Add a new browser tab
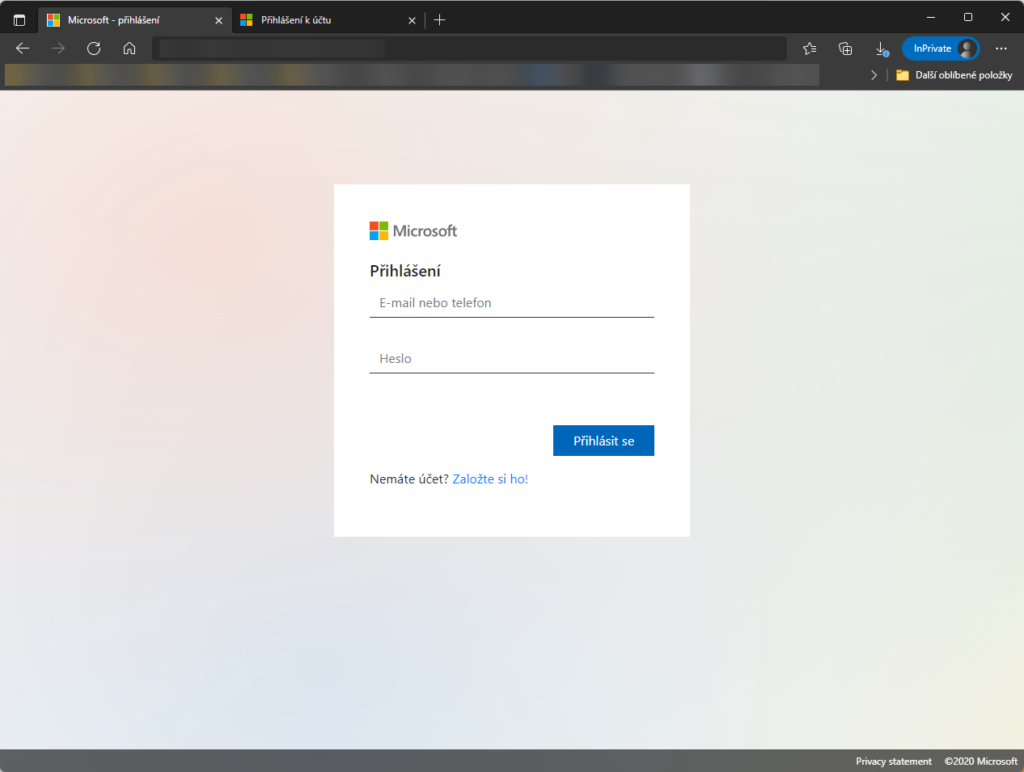 (x=440, y=20)
